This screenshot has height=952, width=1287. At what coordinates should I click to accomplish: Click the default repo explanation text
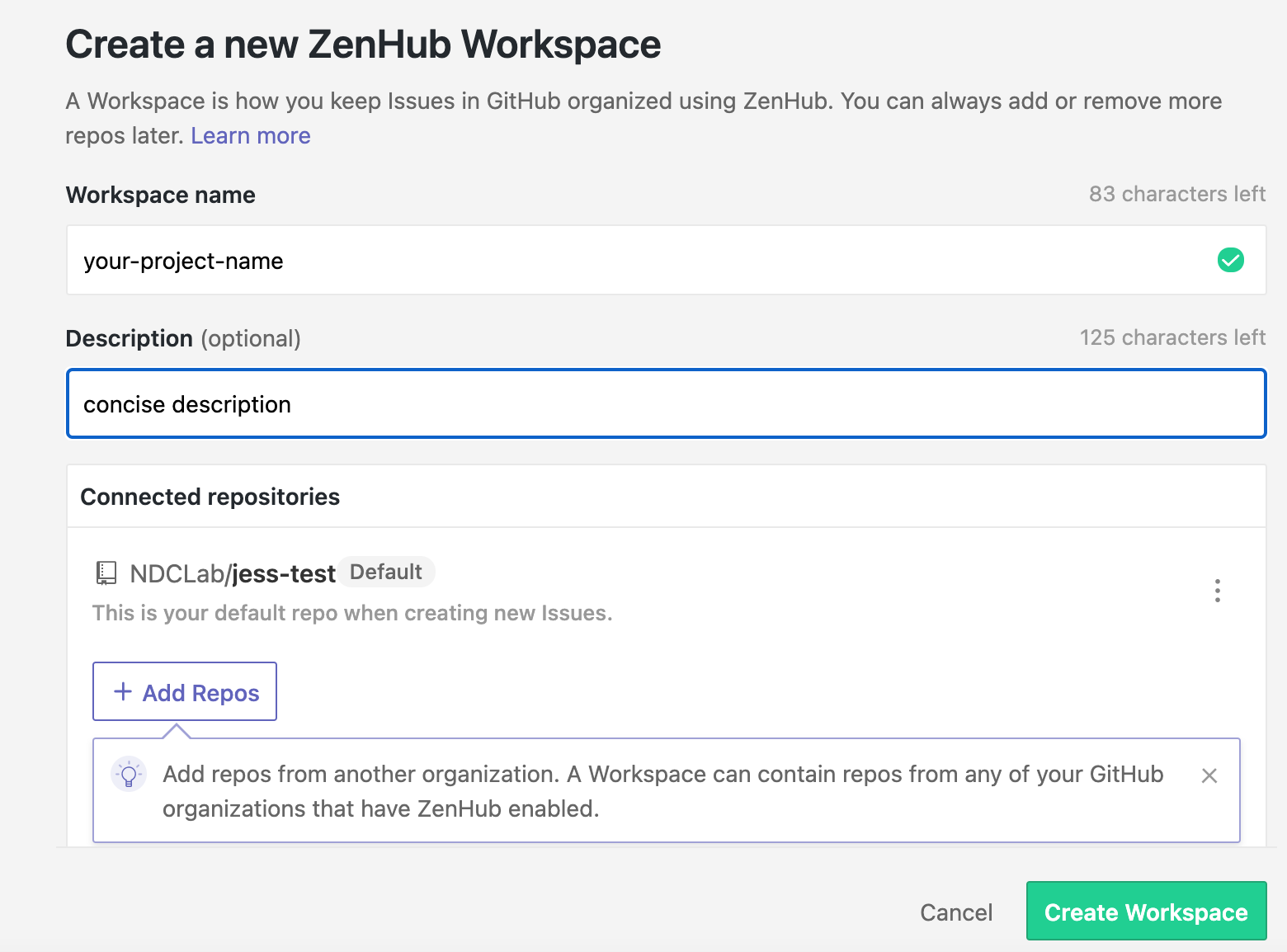tap(352, 614)
